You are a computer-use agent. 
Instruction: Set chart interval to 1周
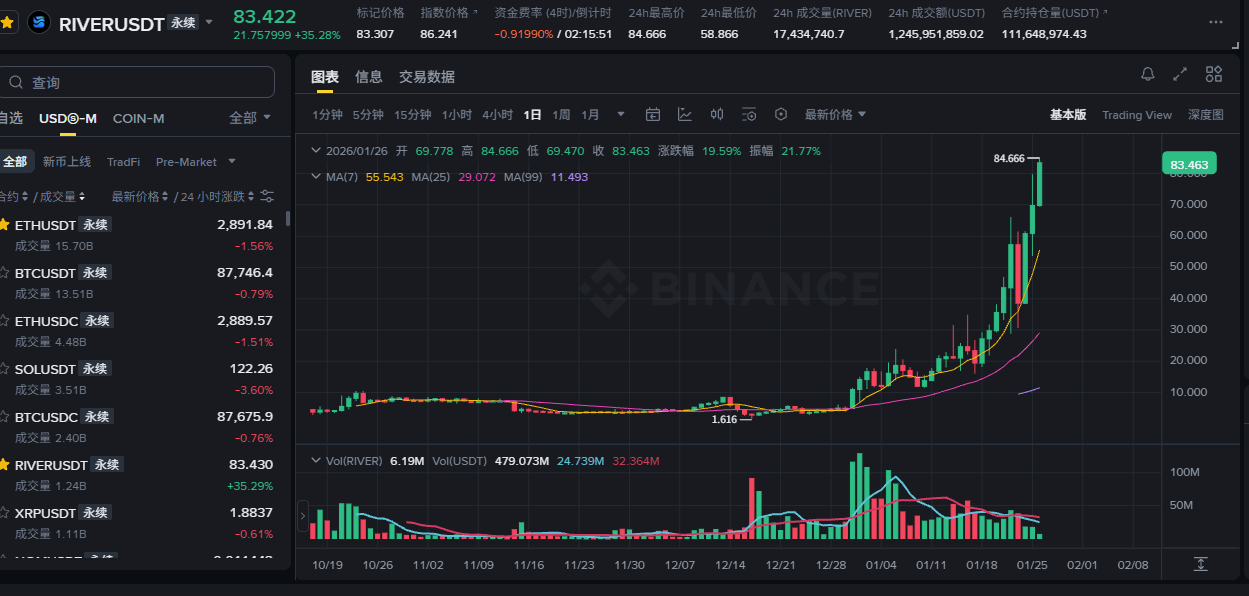point(561,114)
